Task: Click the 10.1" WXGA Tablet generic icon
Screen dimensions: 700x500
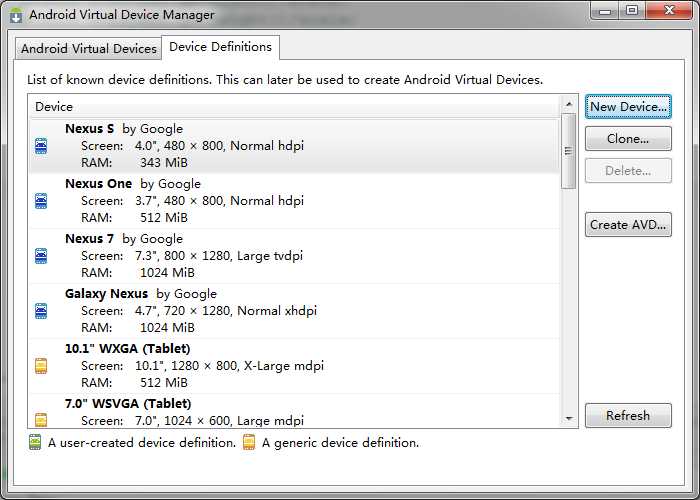Action: (x=41, y=366)
